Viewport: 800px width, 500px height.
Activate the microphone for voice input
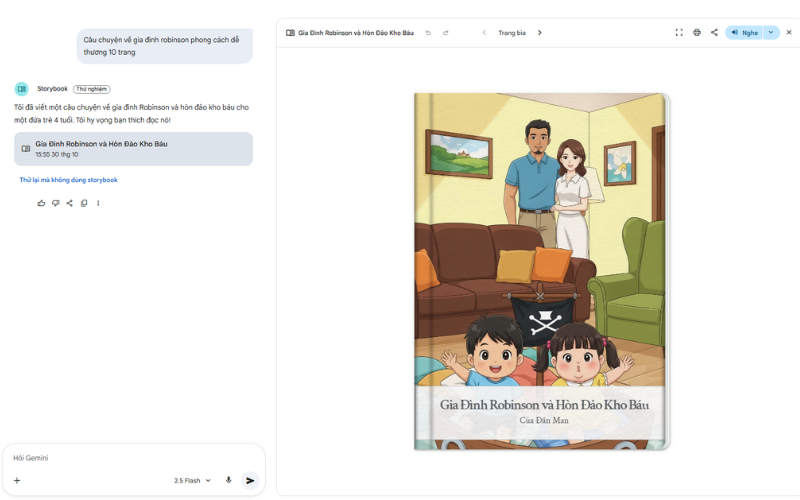pos(228,480)
